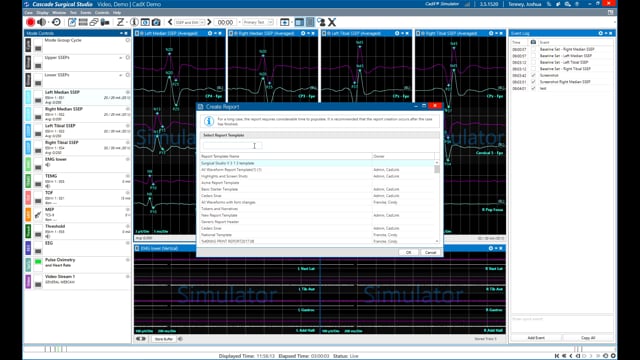Click the speaker icon under EMG lower mode
The width and height of the screenshot is (640, 360).
coord(48,165)
